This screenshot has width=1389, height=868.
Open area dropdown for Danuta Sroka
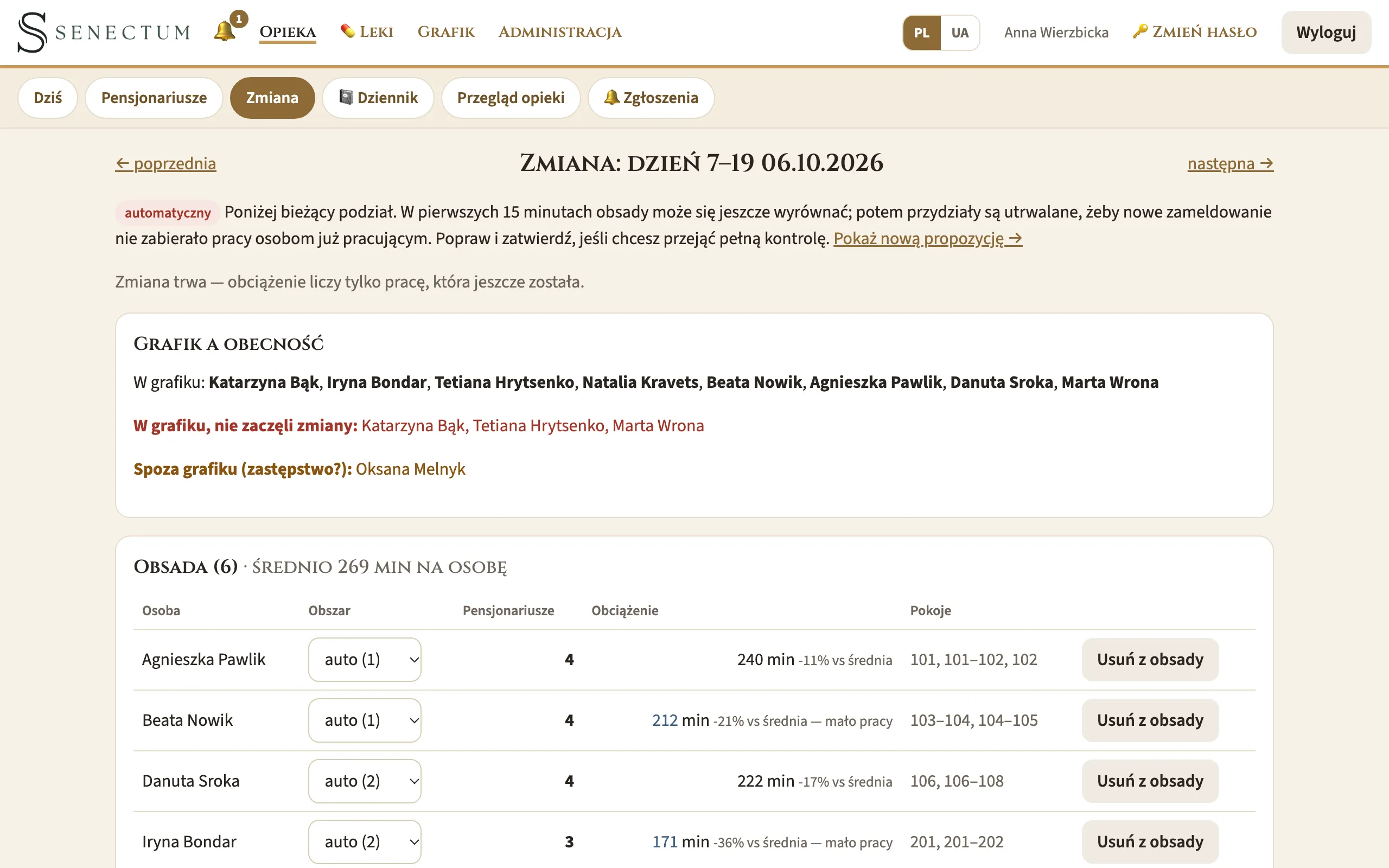pyautogui.click(x=365, y=781)
